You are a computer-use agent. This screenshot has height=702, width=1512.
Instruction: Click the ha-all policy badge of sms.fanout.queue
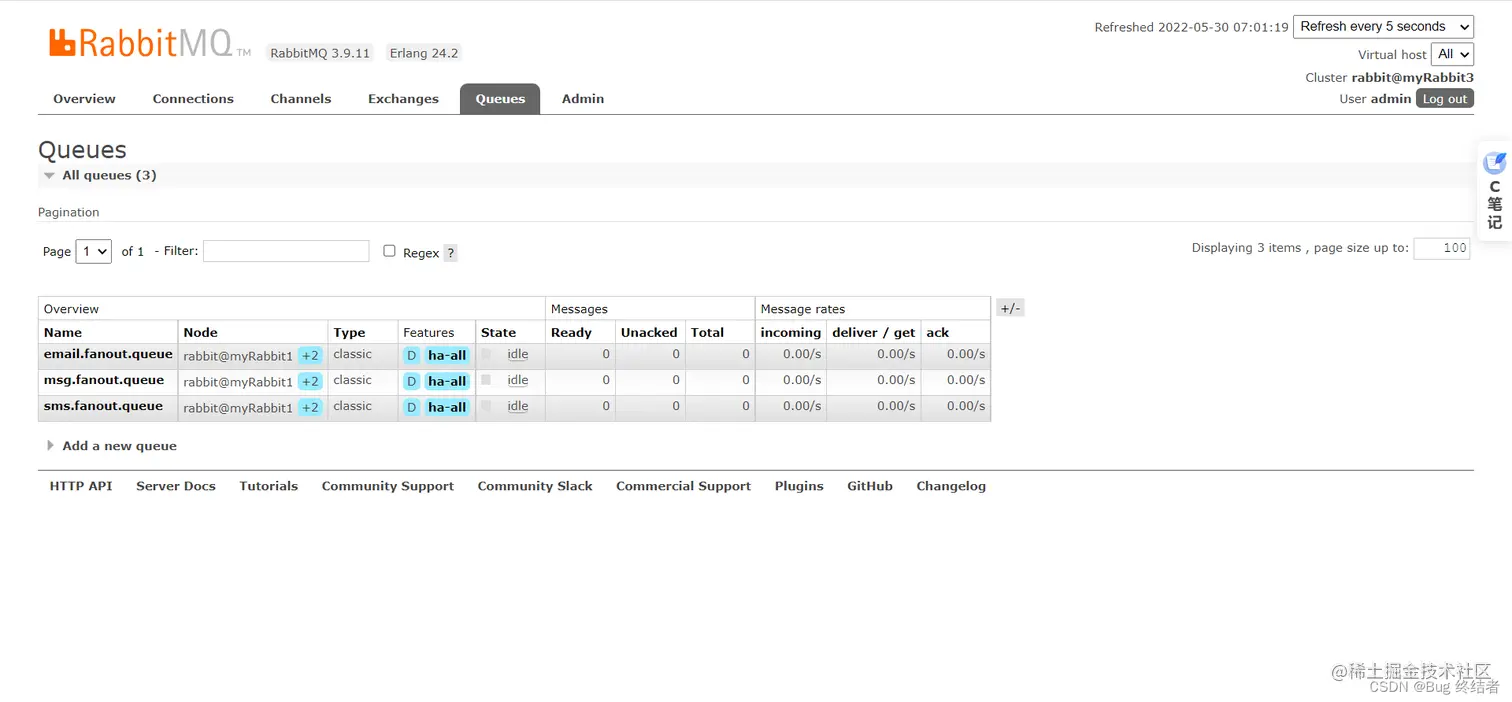[x=447, y=407]
